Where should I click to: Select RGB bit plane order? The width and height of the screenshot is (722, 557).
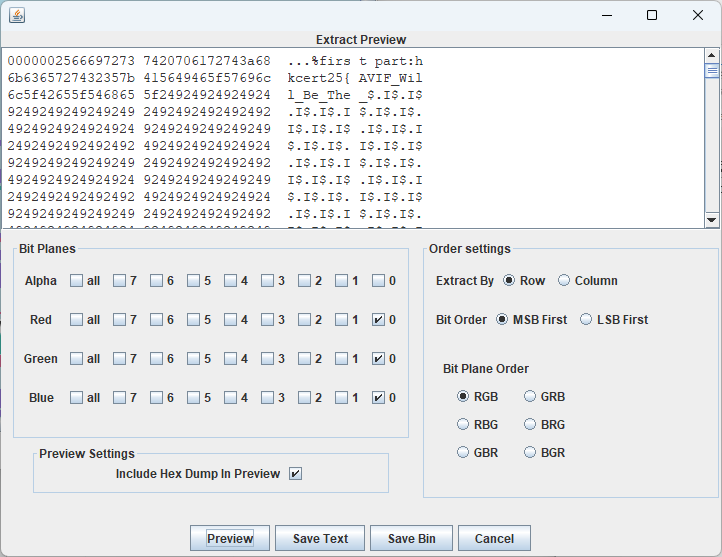click(463, 396)
